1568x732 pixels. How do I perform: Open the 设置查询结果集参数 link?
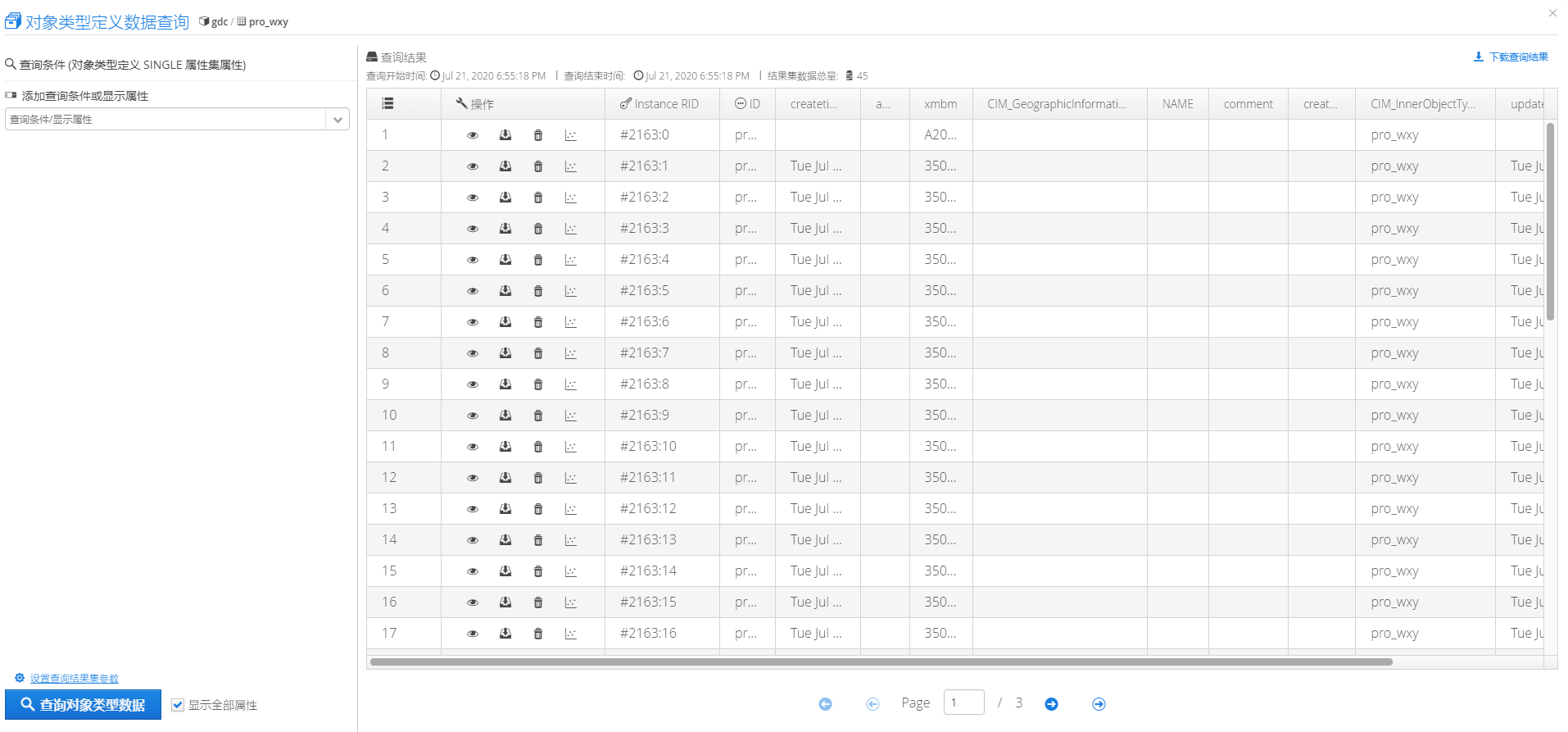pyautogui.click(x=74, y=679)
